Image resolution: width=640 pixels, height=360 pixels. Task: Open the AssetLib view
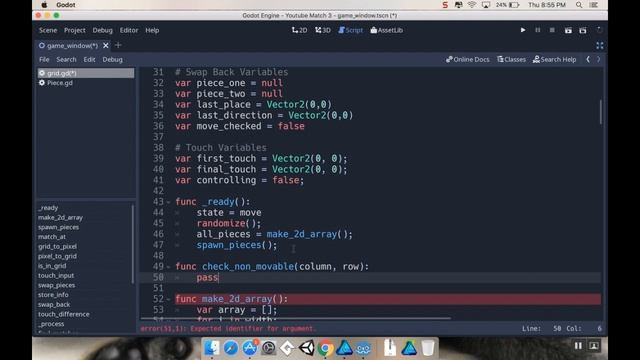click(x=387, y=30)
